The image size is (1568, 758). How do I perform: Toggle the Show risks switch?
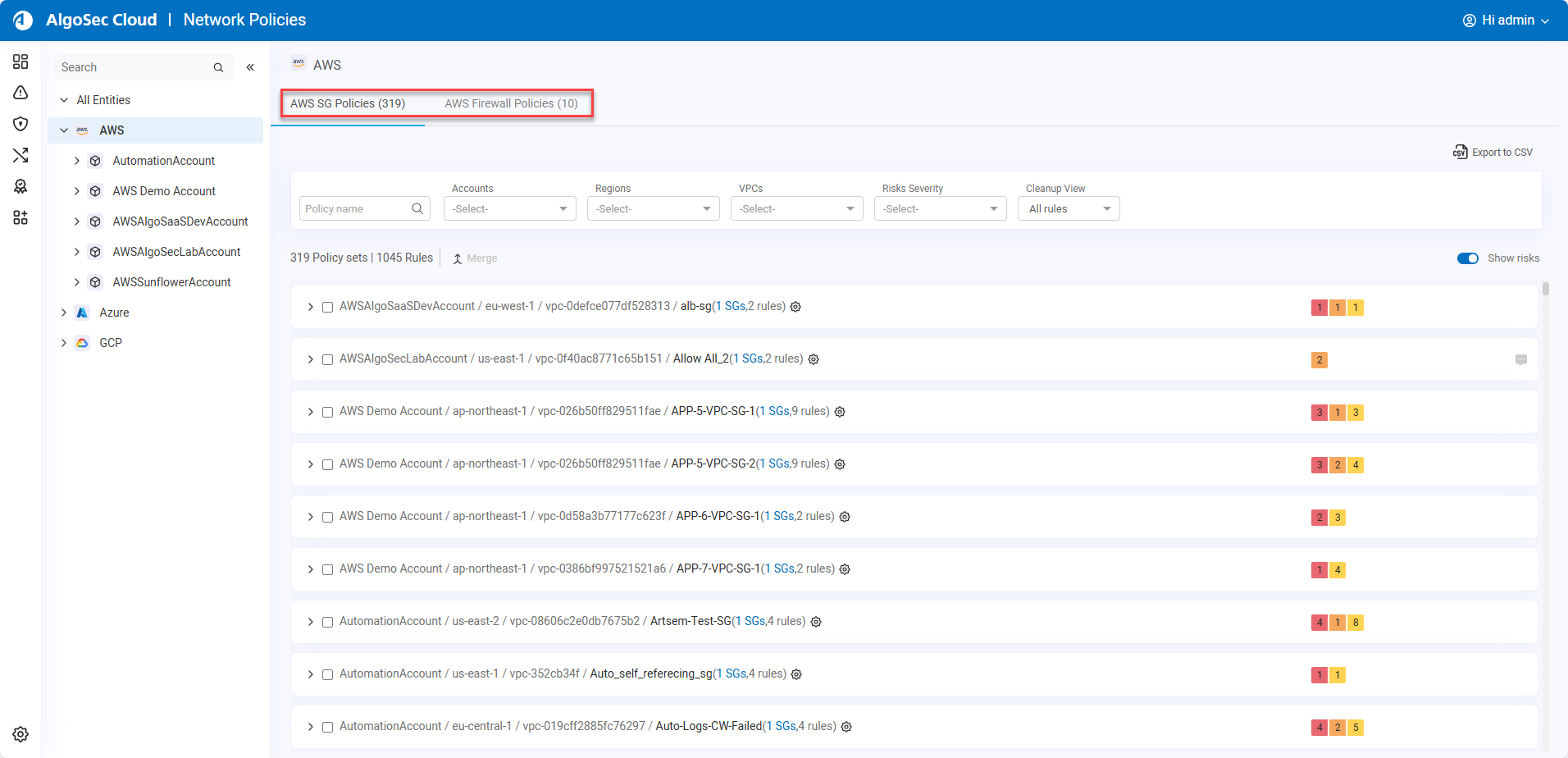pos(1467,258)
